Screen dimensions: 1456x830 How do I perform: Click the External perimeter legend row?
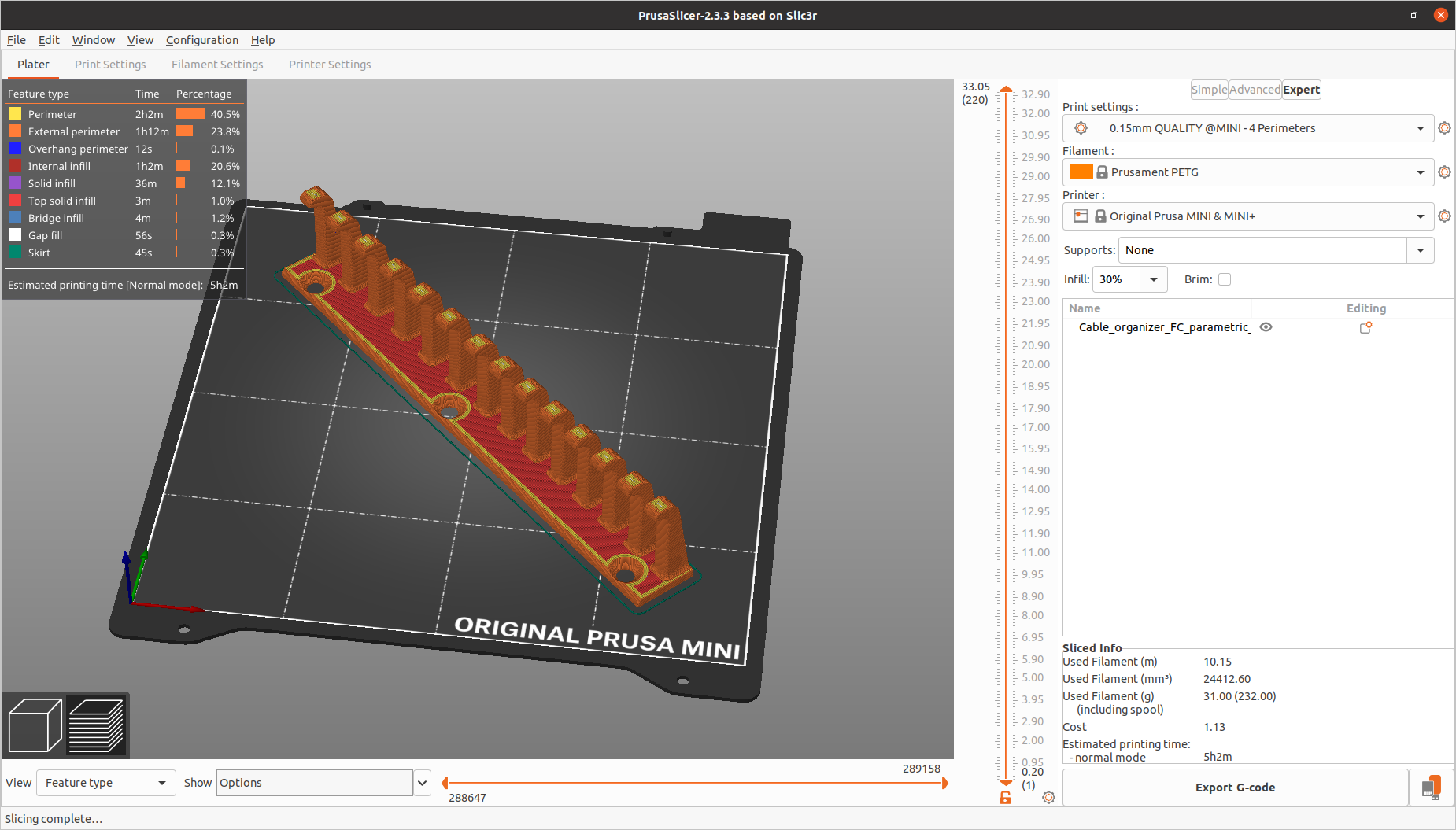124,131
